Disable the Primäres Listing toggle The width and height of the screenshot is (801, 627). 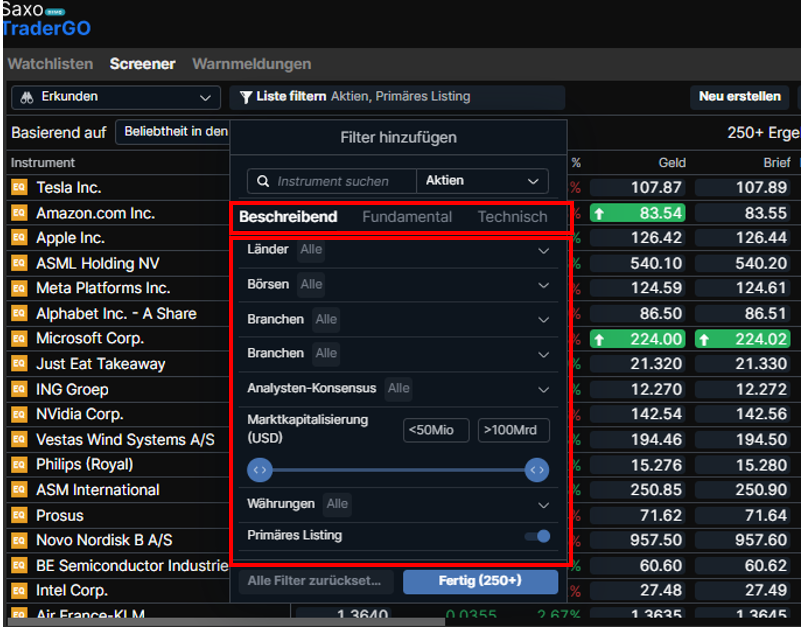click(537, 536)
